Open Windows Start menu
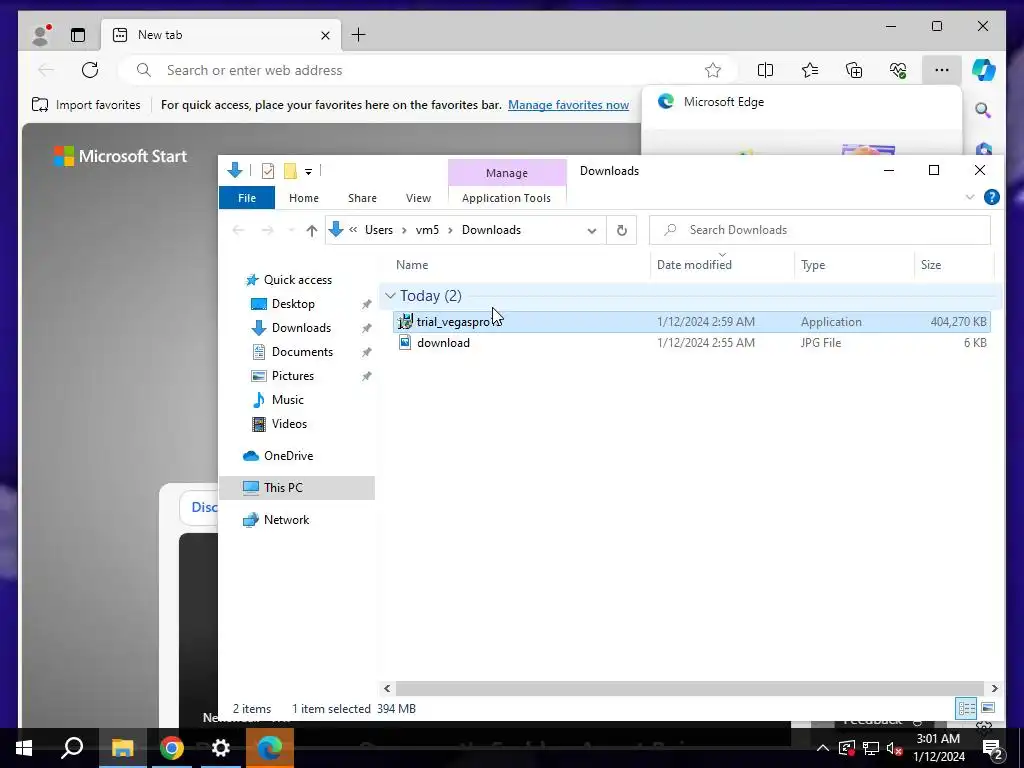This screenshot has width=1024, height=768. tap(24, 748)
